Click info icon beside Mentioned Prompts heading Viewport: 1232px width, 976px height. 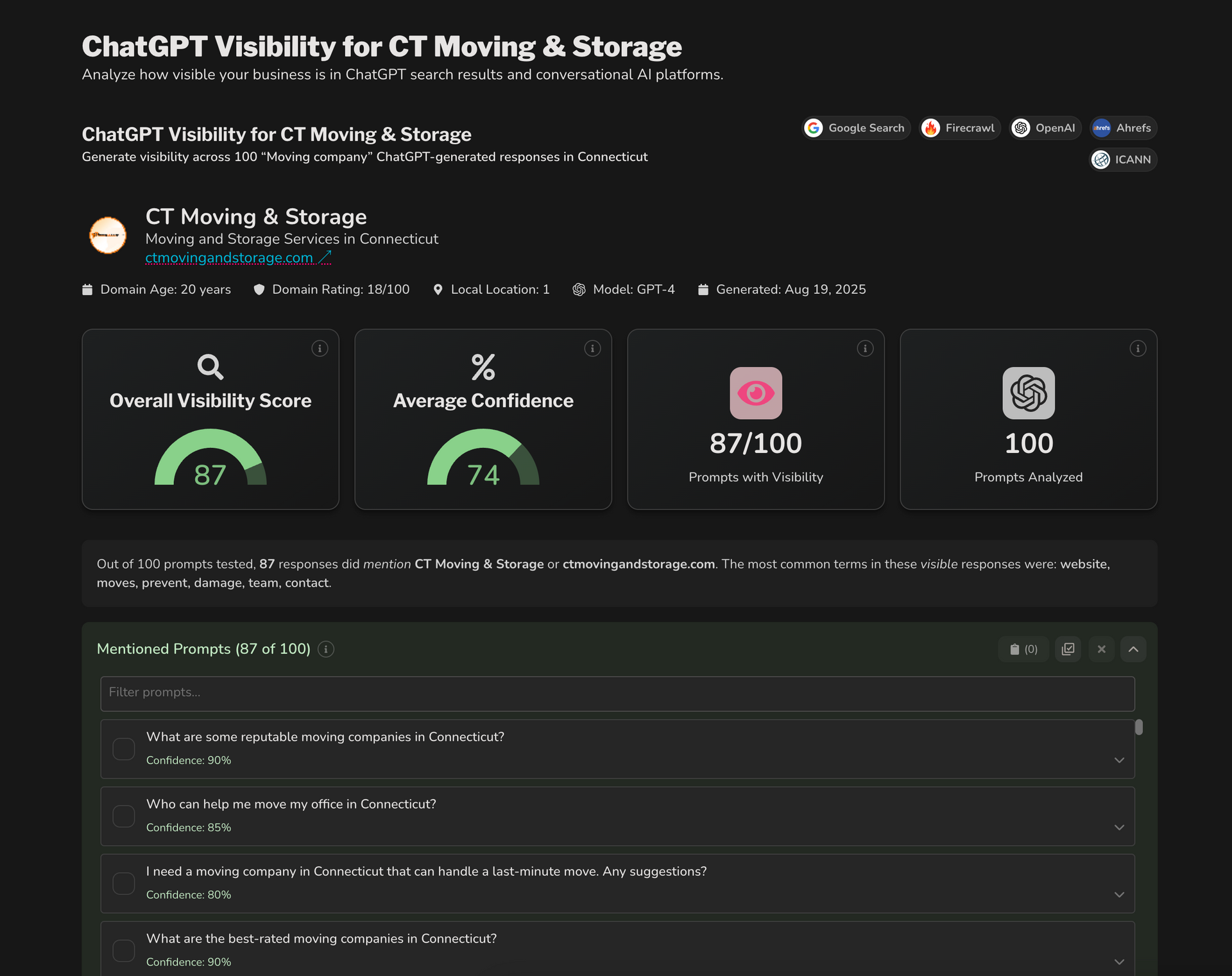pos(326,649)
